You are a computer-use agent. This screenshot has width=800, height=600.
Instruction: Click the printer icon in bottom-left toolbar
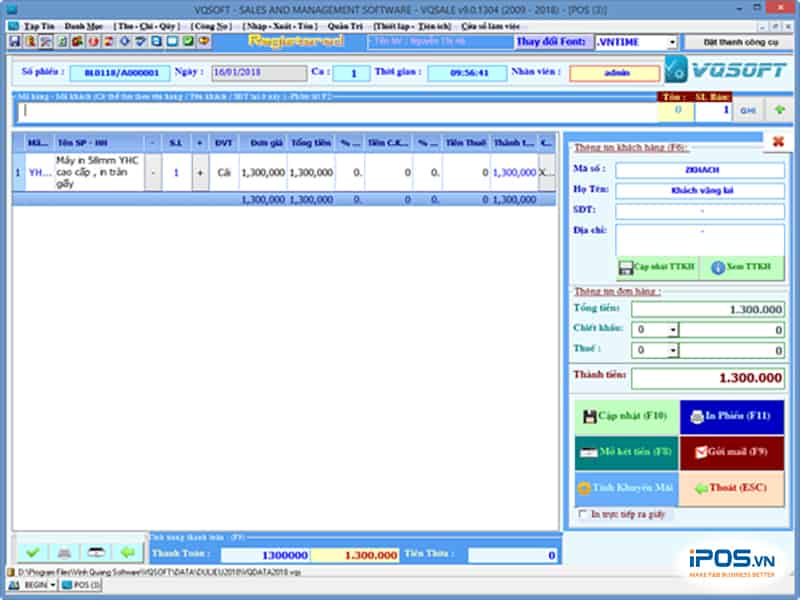(x=64, y=552)
